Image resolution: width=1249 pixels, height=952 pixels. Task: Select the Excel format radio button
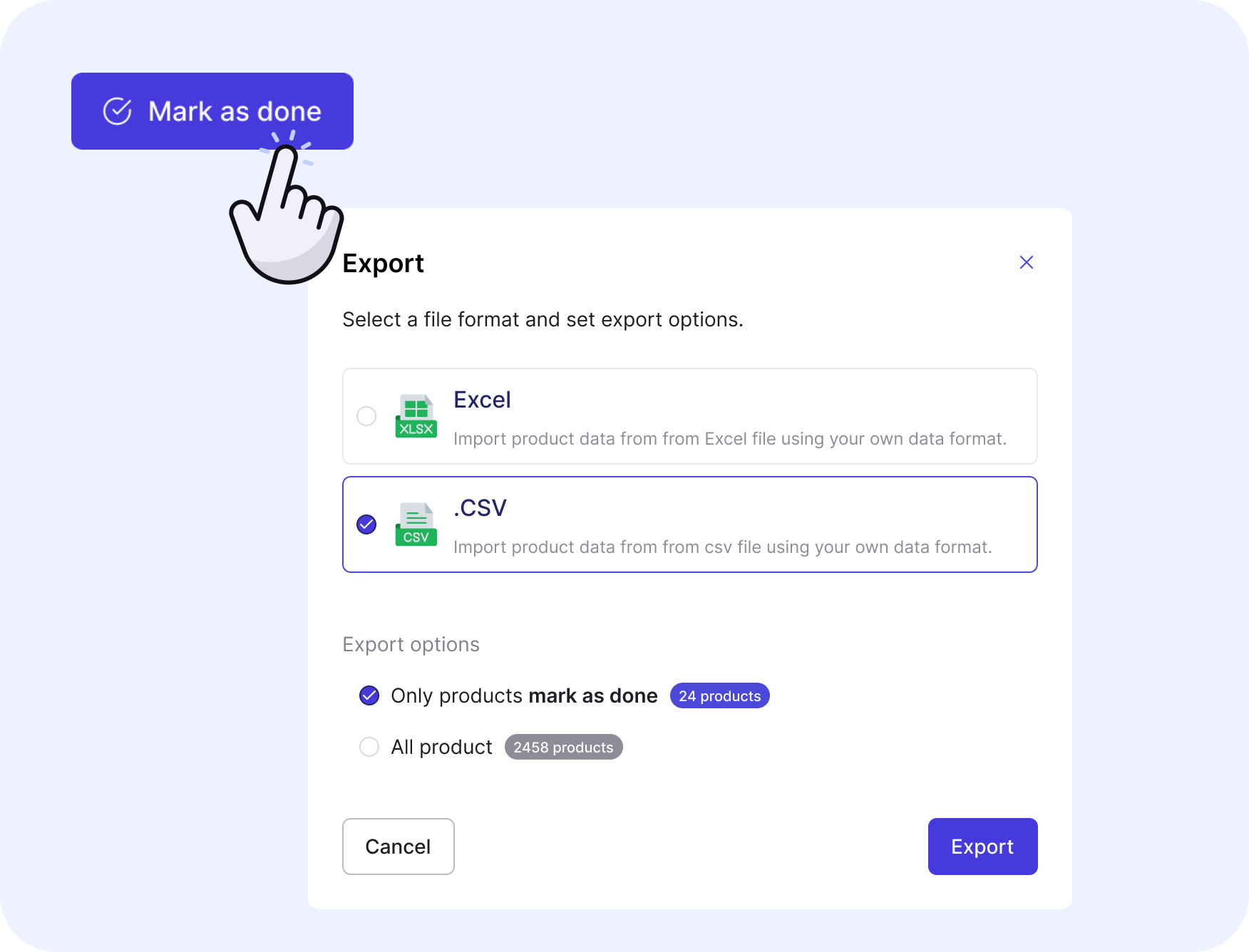point(366,416)
